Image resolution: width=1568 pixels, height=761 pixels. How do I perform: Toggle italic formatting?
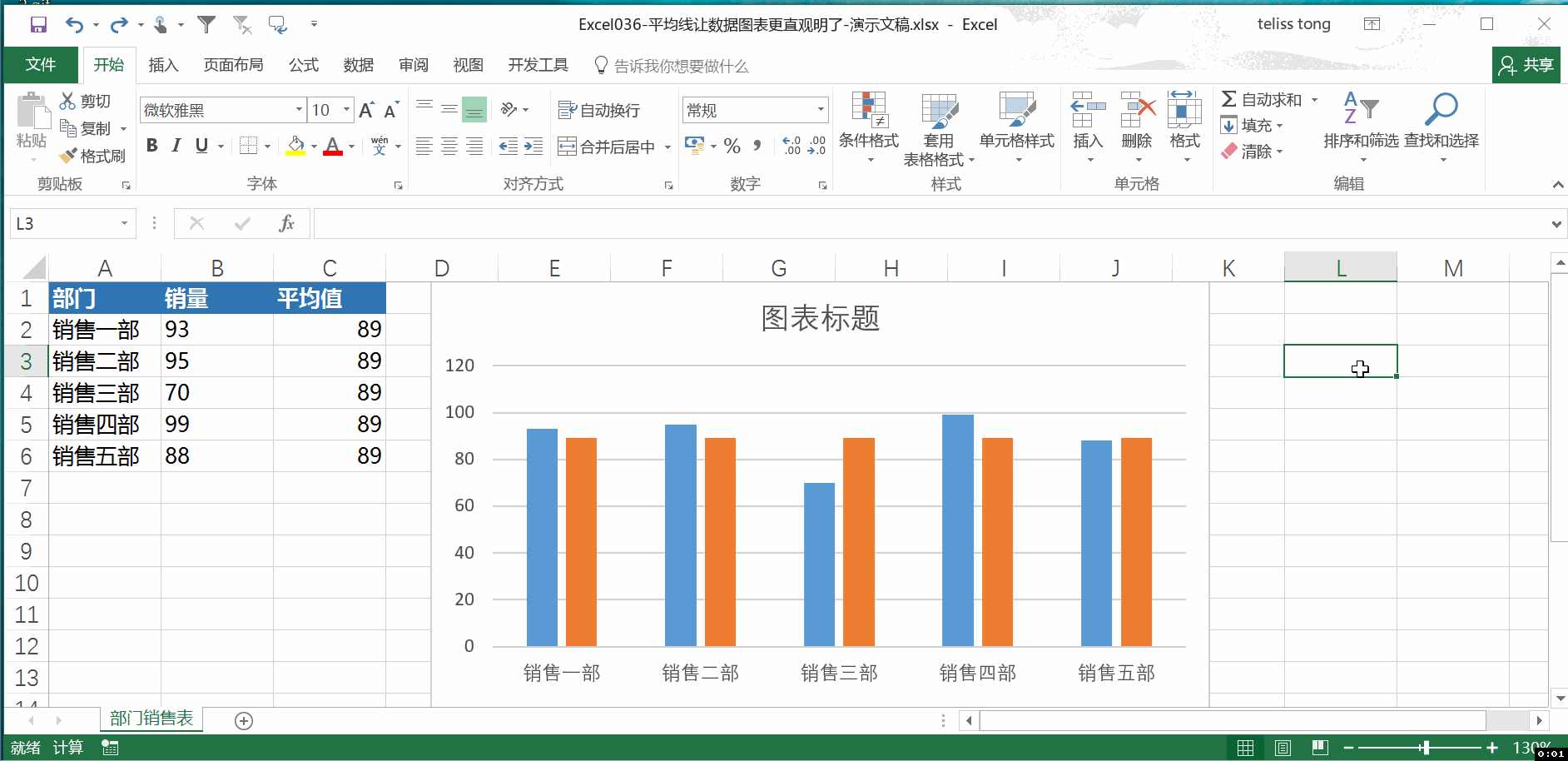176,146
